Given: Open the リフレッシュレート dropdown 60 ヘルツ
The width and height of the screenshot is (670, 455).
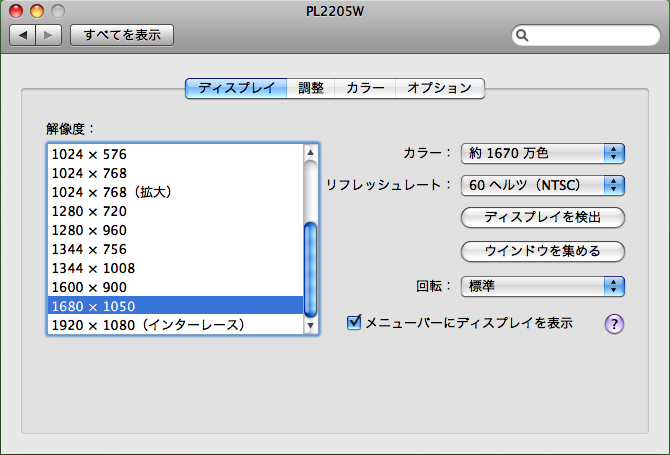Looking at the screenshot, I should (543, 185).
